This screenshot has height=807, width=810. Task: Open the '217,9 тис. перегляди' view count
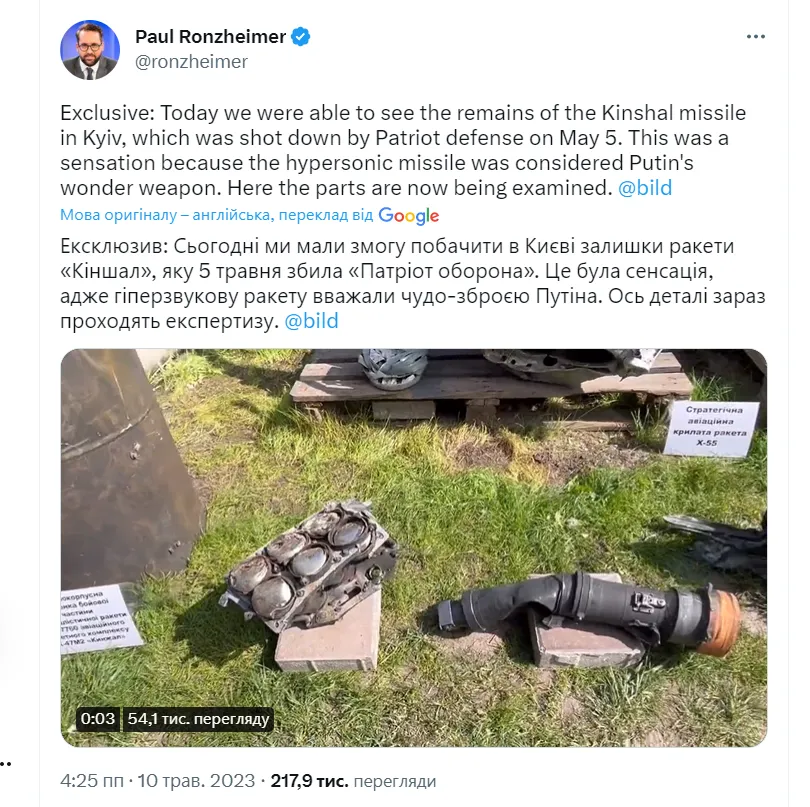coord(353,781)
